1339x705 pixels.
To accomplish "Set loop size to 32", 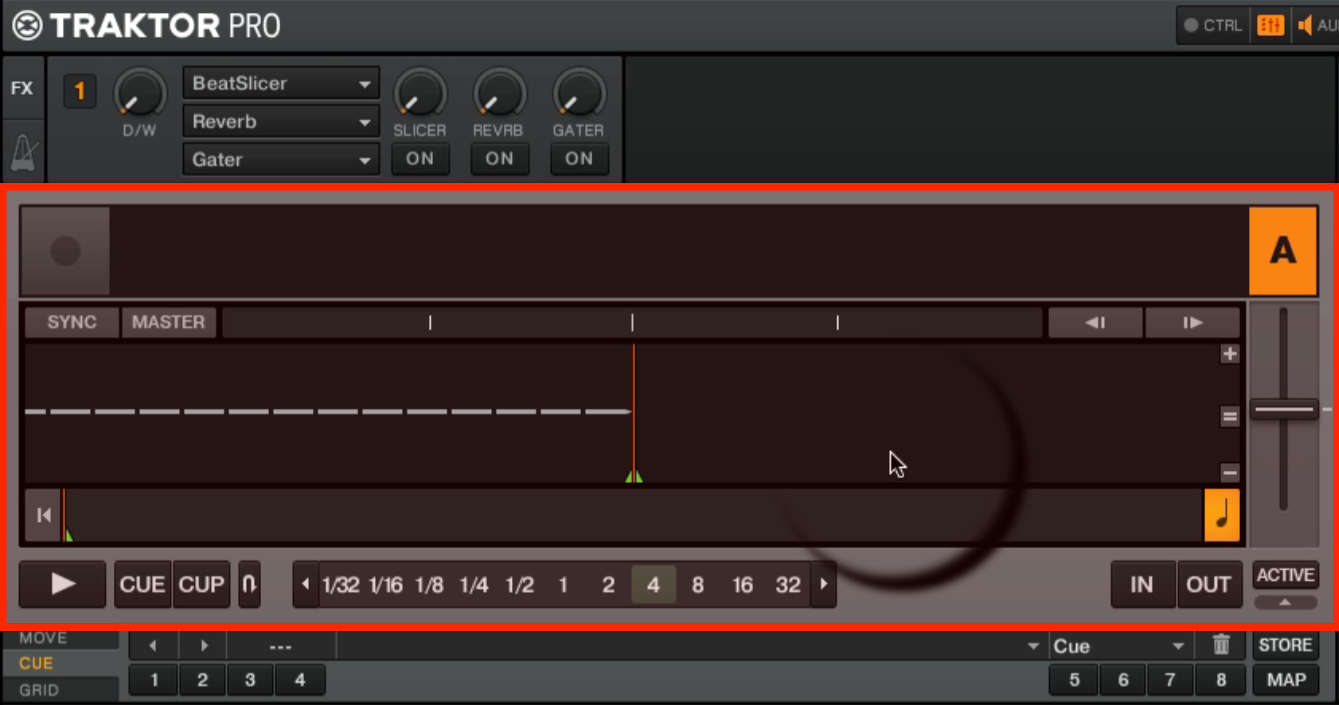I will [788, 585].
